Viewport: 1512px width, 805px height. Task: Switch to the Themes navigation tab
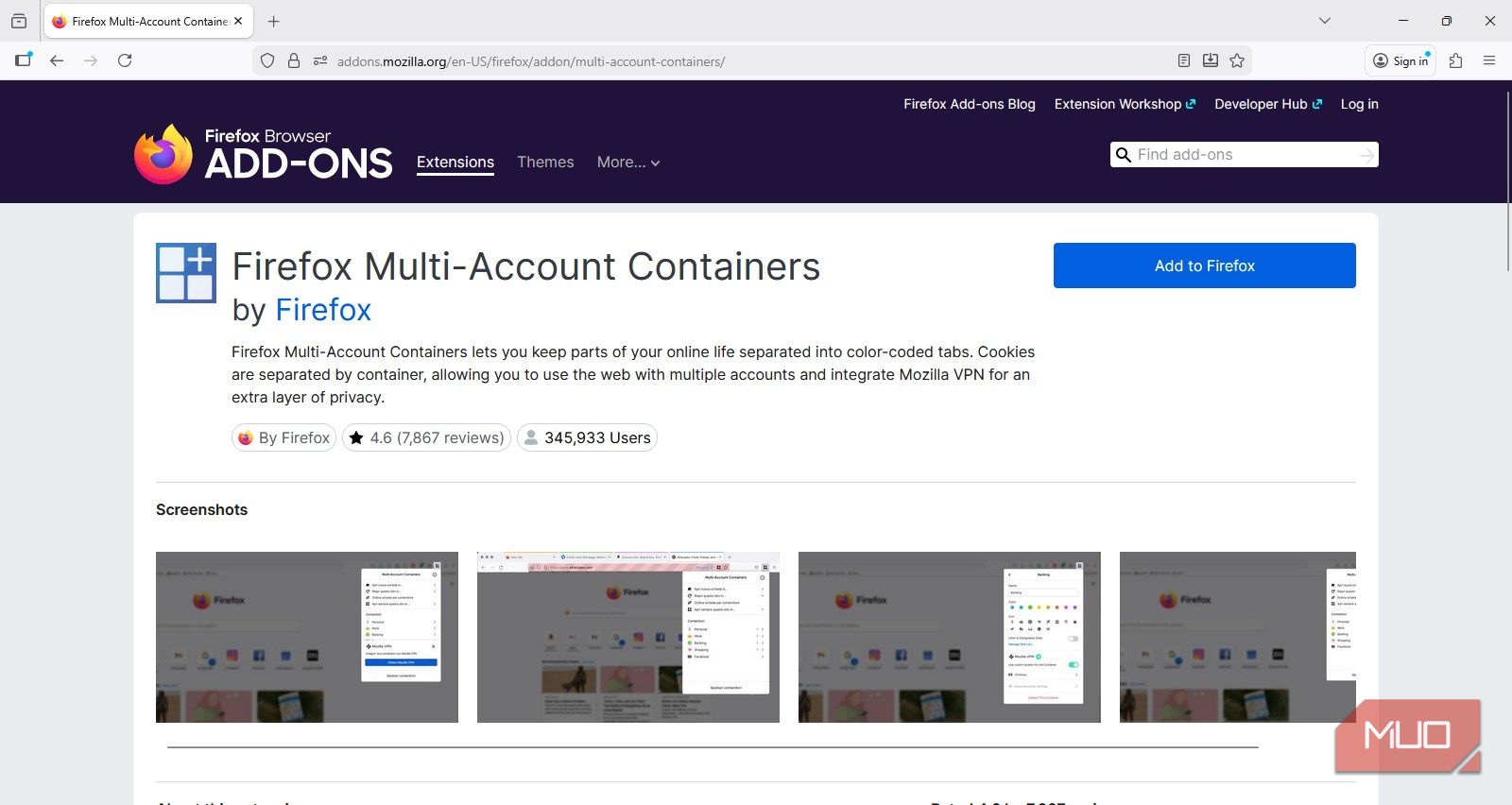(545, 163)
